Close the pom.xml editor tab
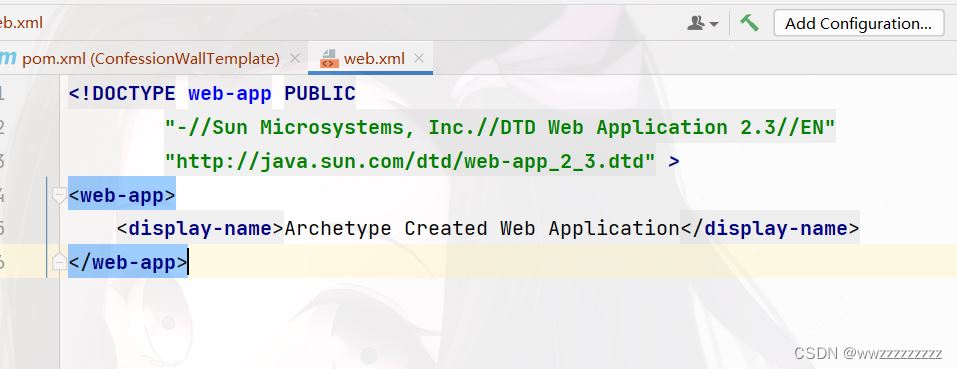The width and height of the screenshot is (957, 369). (x=295, y=59)
